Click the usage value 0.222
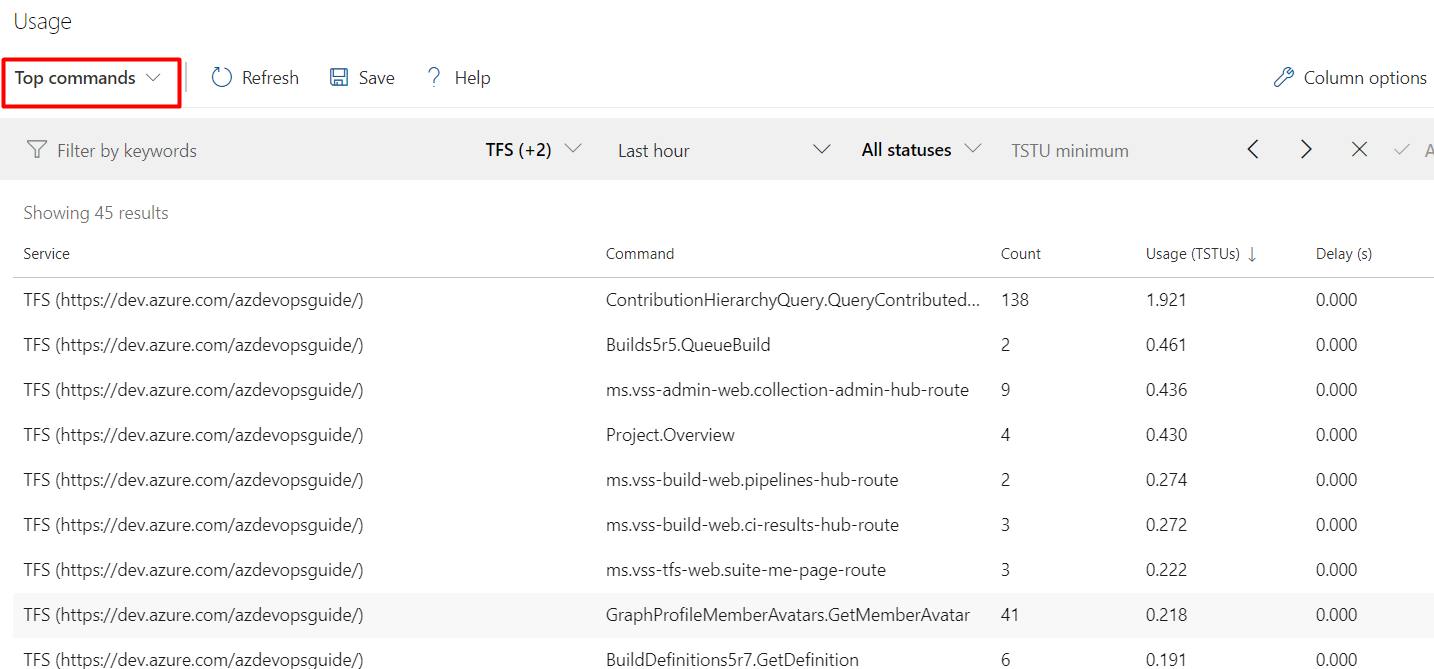The height and width of the screenshot is (669, 1434). 1166,570
